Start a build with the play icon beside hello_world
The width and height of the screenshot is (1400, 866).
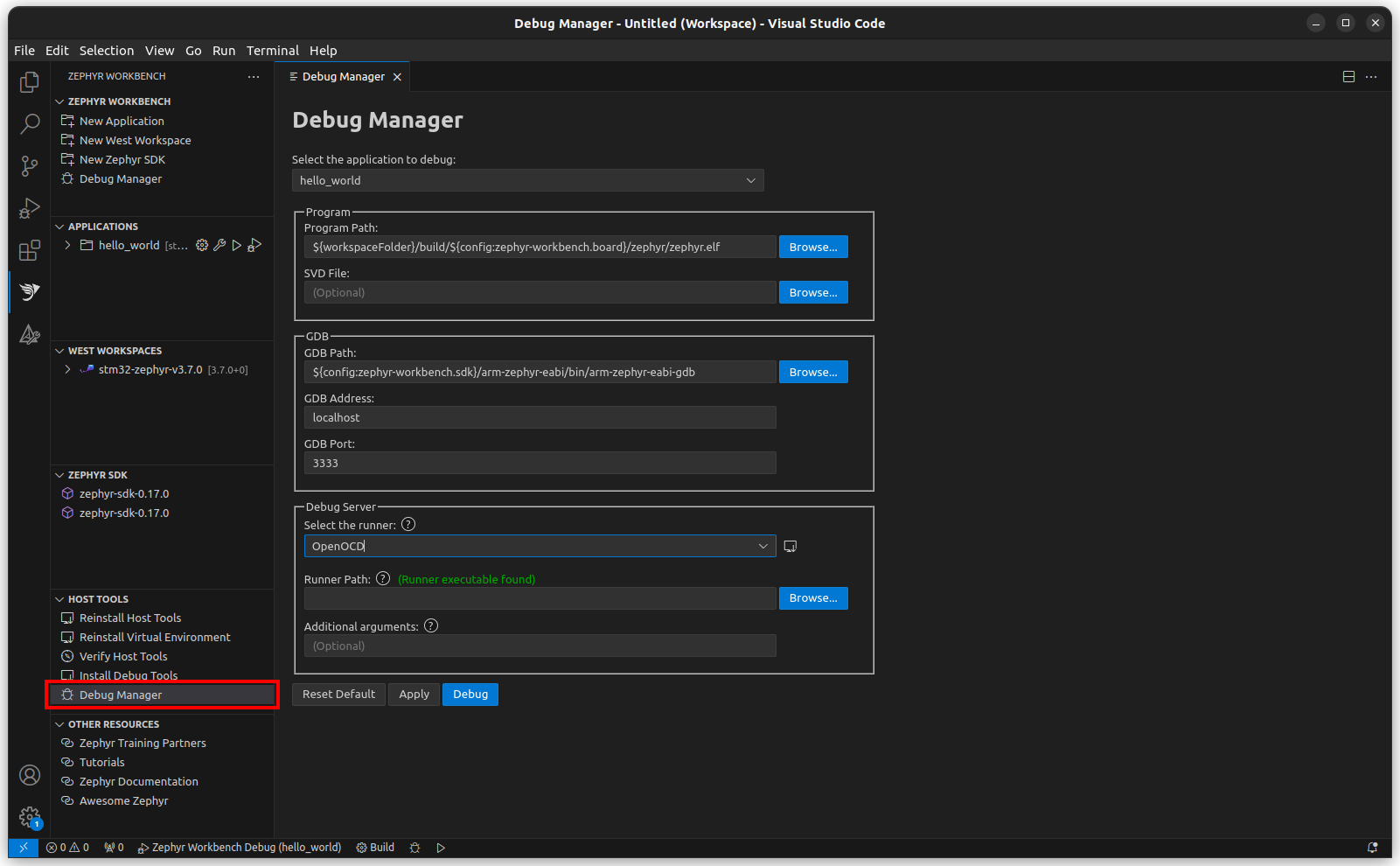point(236,245)
